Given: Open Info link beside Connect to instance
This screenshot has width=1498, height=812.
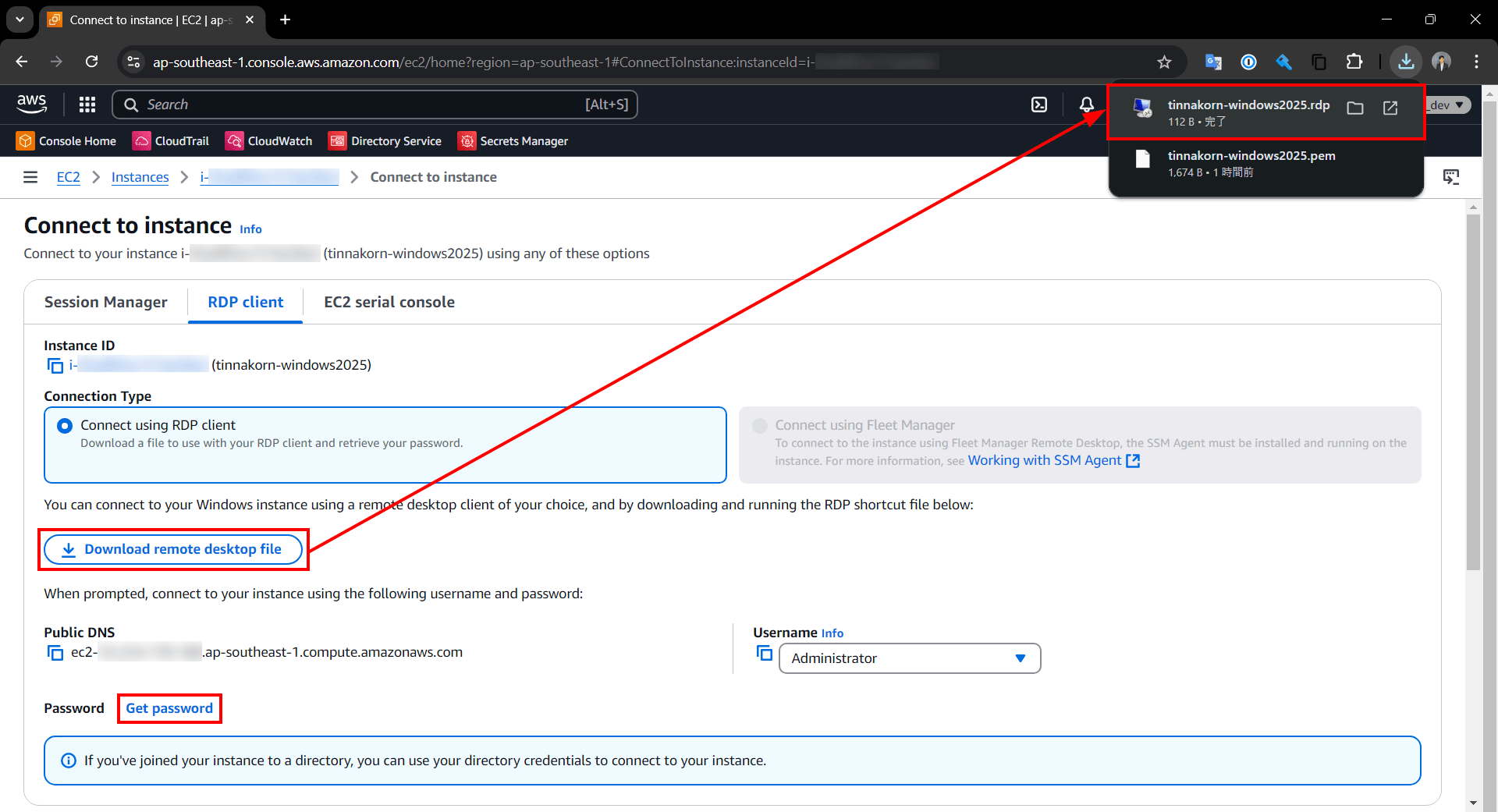Looking at the screenshot, I should (250, 229).
